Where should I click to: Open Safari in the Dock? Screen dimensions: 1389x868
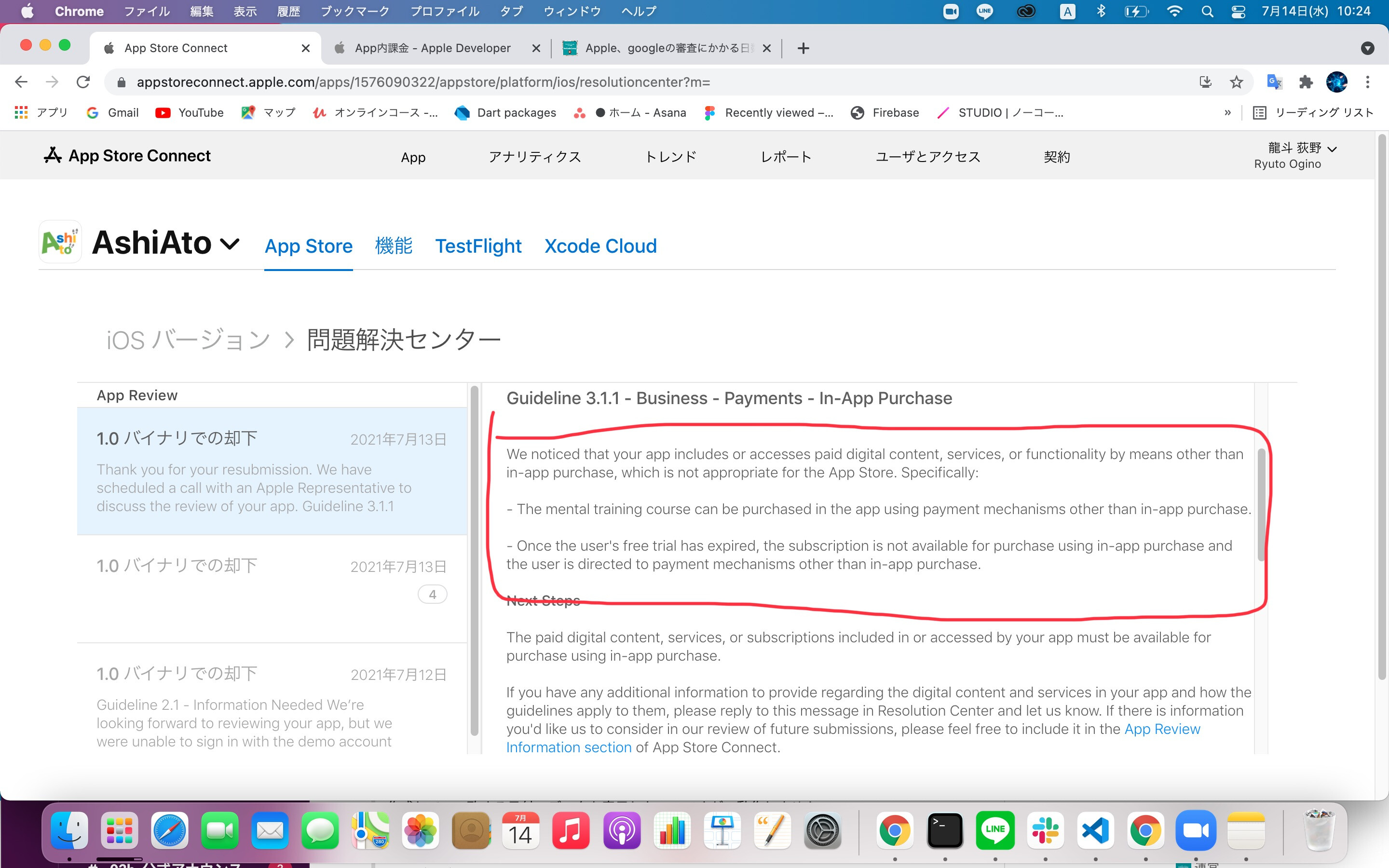(x=169, y=830)
